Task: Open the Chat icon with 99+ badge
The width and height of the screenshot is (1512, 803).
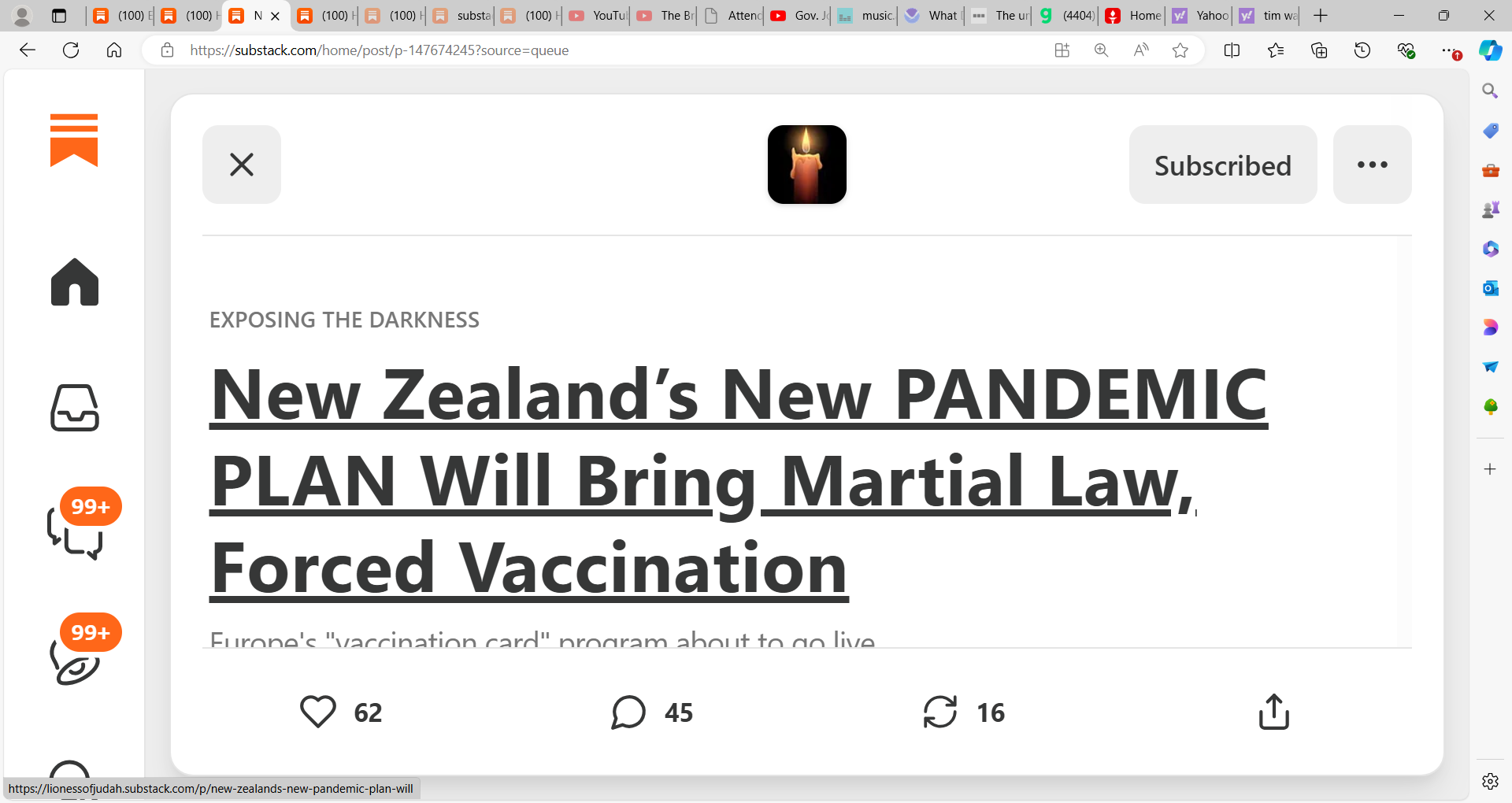Action: [76, 529]
